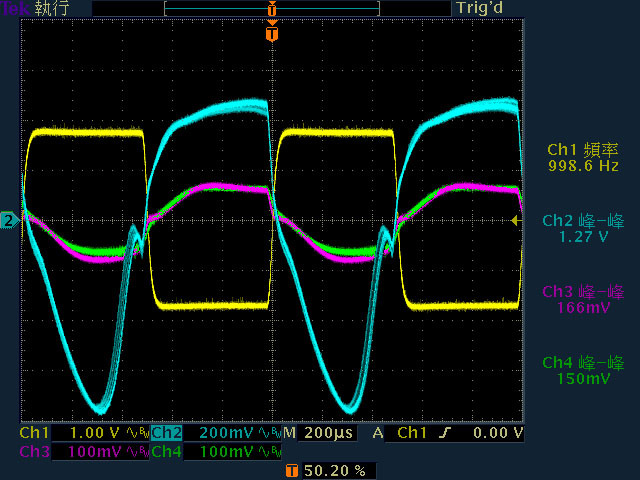
Task: Select the Ch1 label in bottom readout
Action: click(x=34, y=433)
